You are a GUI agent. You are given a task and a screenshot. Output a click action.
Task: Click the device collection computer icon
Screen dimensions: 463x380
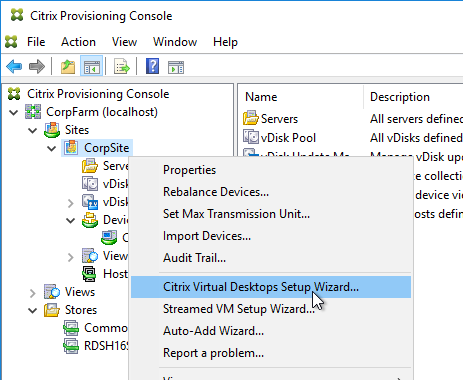point(109,238)
